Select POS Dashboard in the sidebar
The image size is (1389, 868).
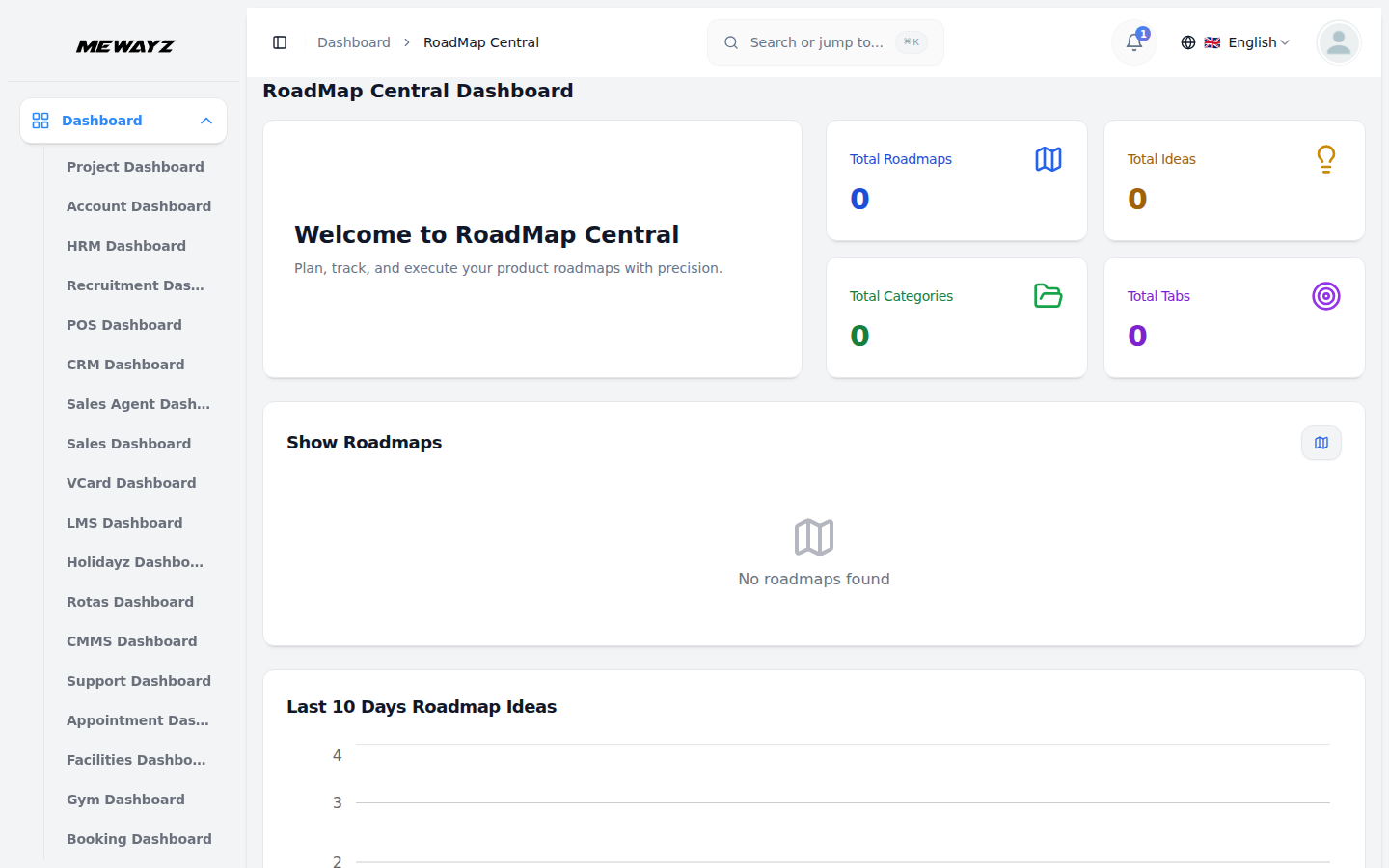[x=123, y=325]
